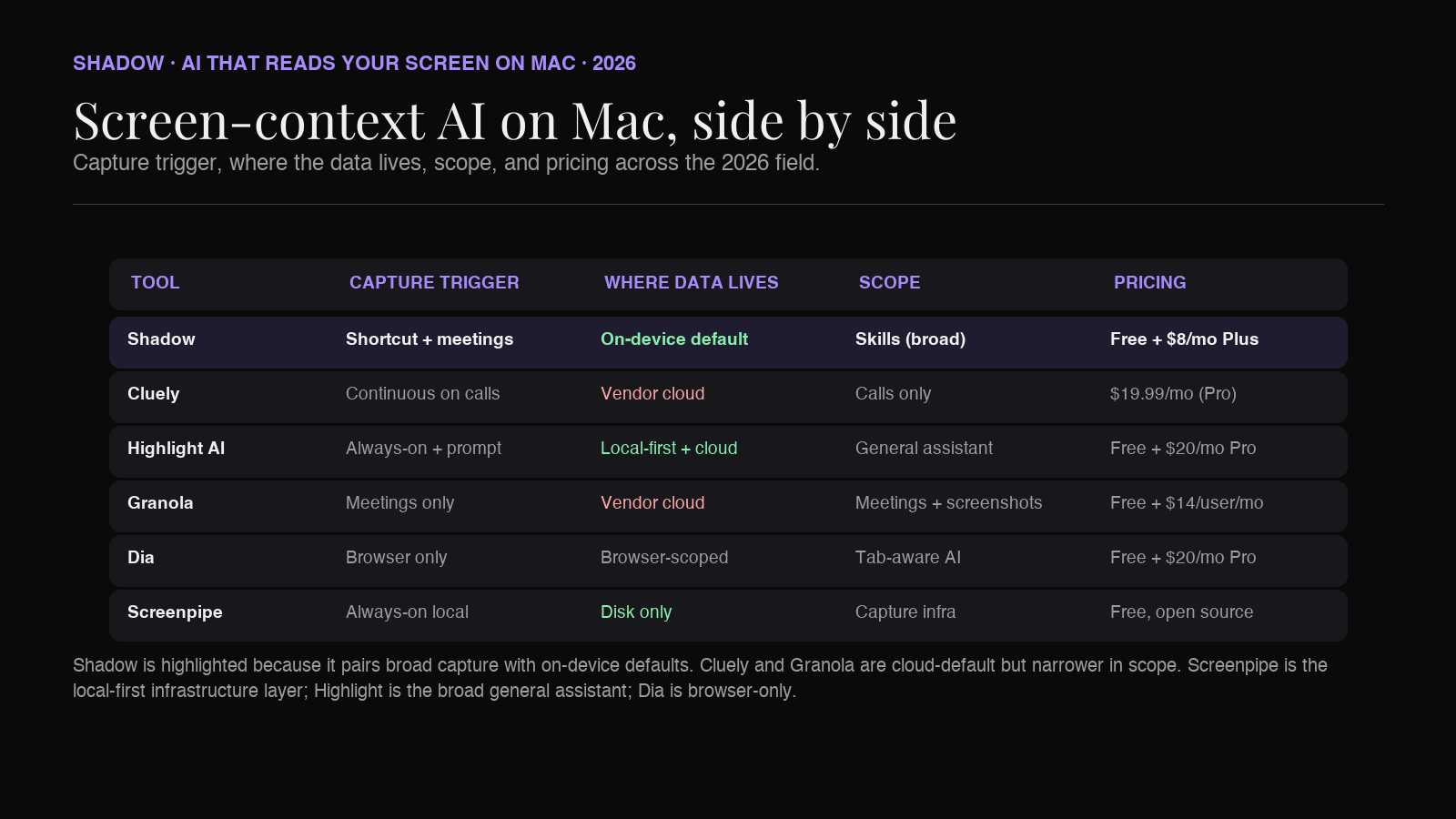
Task: Click the WHERE DATA LIVES column header
Action: point(692,283)
